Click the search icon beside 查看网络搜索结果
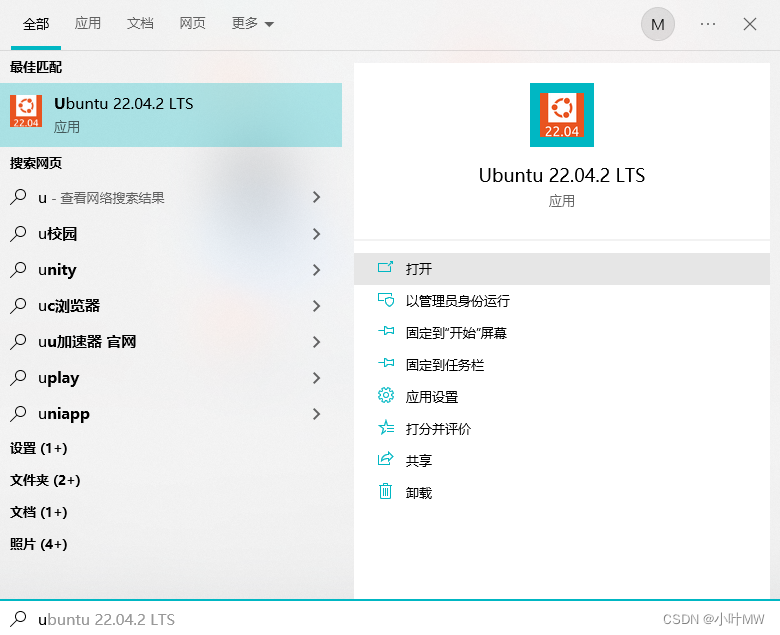 (18, 197)
